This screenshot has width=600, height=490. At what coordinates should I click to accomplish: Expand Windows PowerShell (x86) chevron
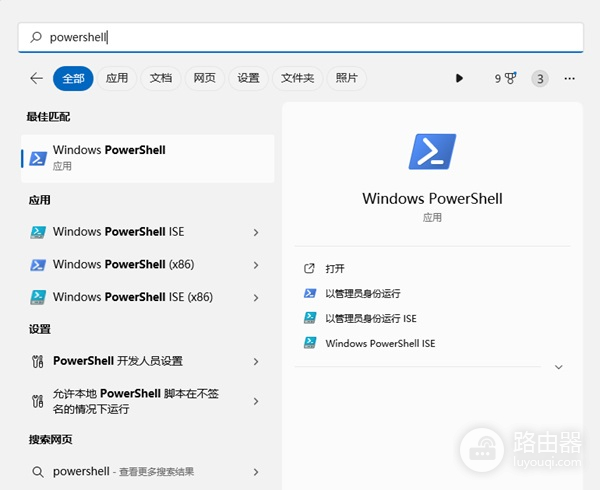[256, 265]
